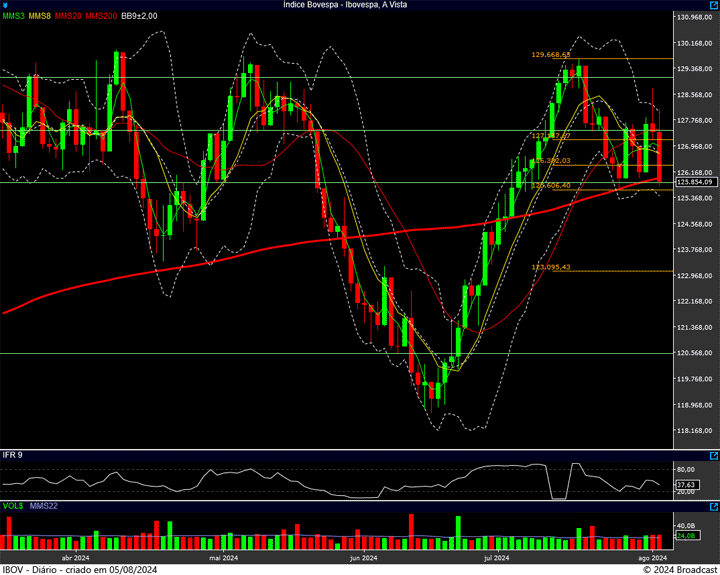720x575 pixels.
Task: Select the MMS8 moving average label
Action: pyautogui.click(x=40, y=16)
